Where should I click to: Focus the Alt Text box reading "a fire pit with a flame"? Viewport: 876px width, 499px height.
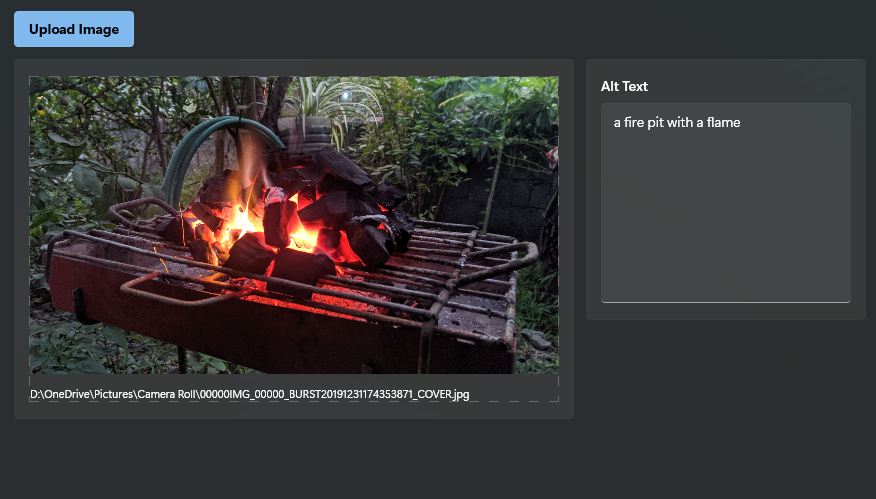[x=726, y=203]
